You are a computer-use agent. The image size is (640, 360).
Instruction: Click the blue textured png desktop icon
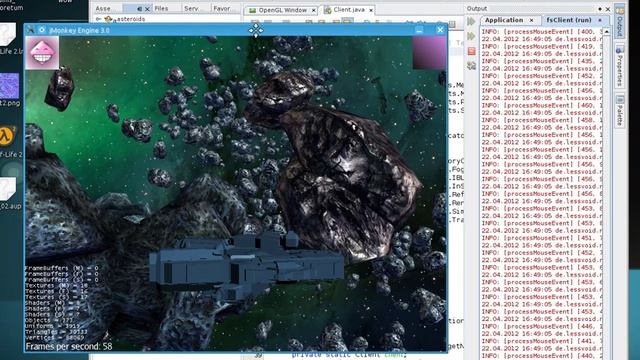tap(9, 86)
